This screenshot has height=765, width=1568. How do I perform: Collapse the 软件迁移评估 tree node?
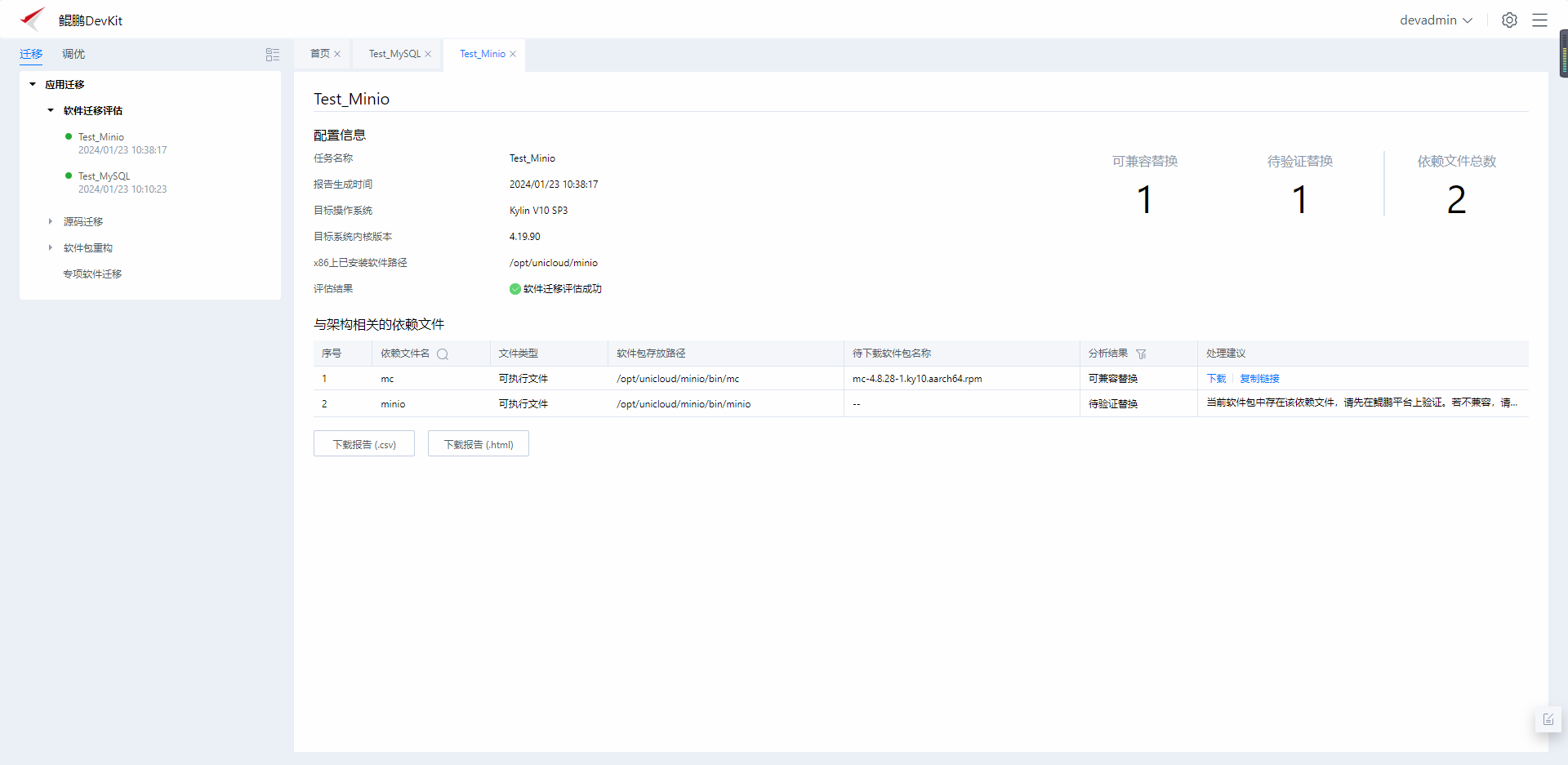(51, 110)
